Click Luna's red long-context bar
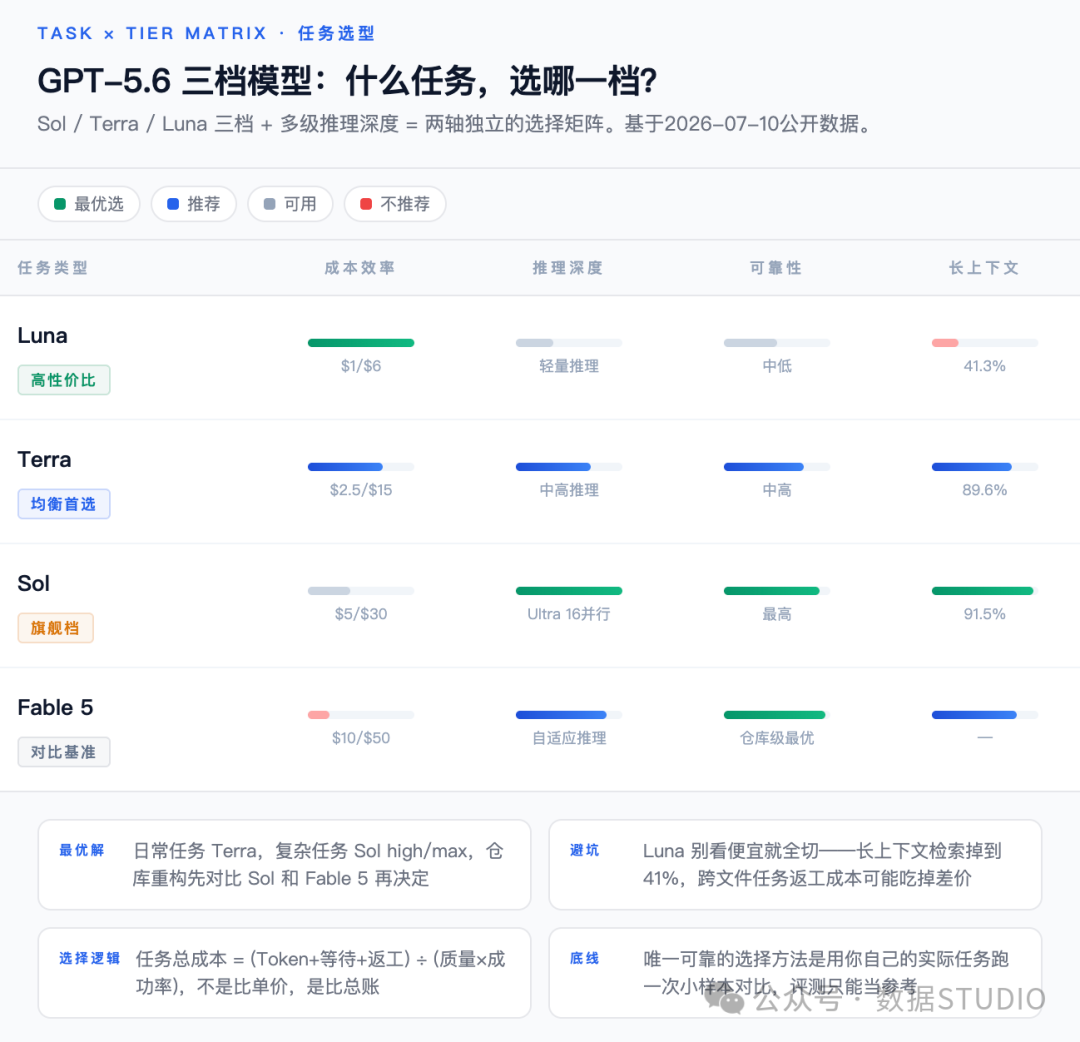The image size is (1080, 1042). [x=945, y=343]
